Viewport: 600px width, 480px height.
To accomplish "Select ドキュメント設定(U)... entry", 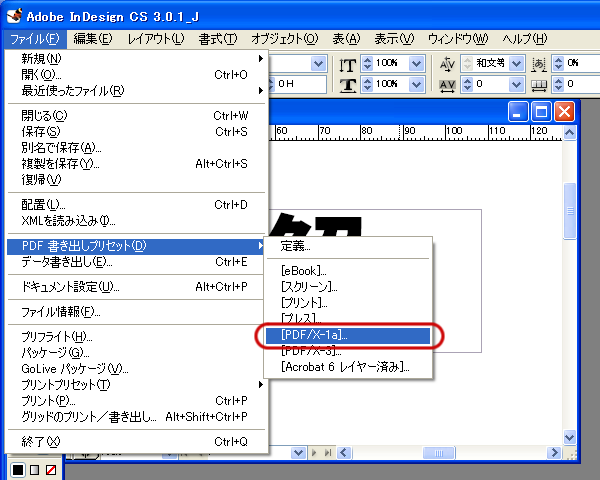I will pyautogui.click(x=136, y=287).
